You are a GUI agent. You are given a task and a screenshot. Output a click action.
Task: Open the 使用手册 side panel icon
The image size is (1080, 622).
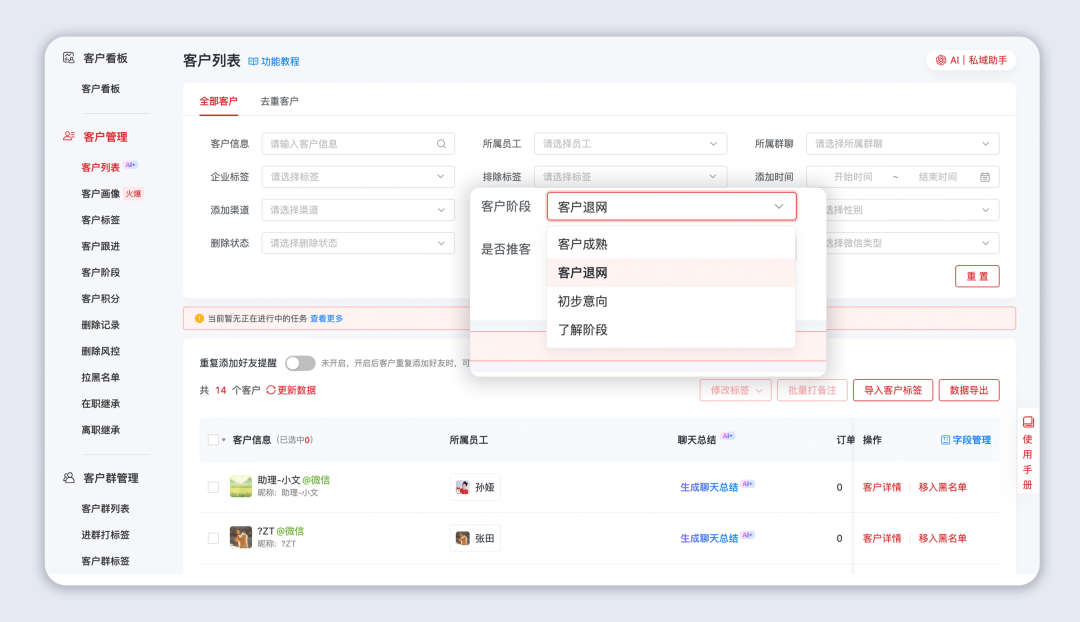coord(1027,422)
